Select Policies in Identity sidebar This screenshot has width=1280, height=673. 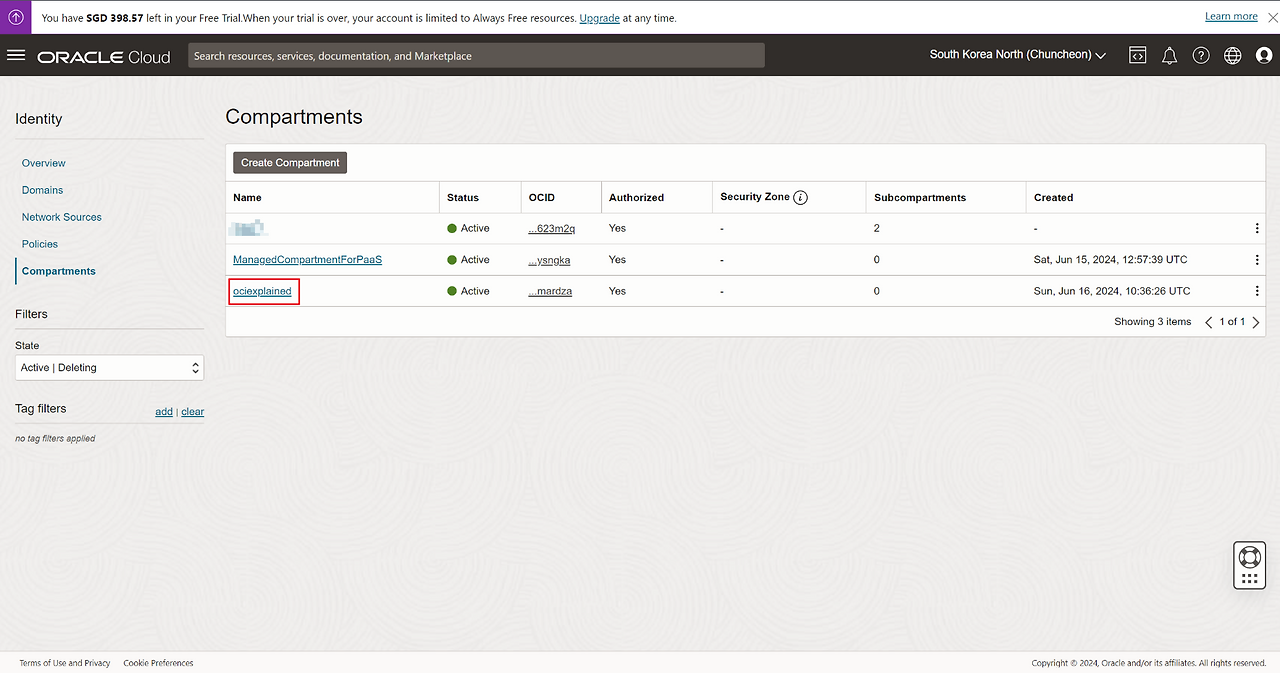click(x=40, y=244)
